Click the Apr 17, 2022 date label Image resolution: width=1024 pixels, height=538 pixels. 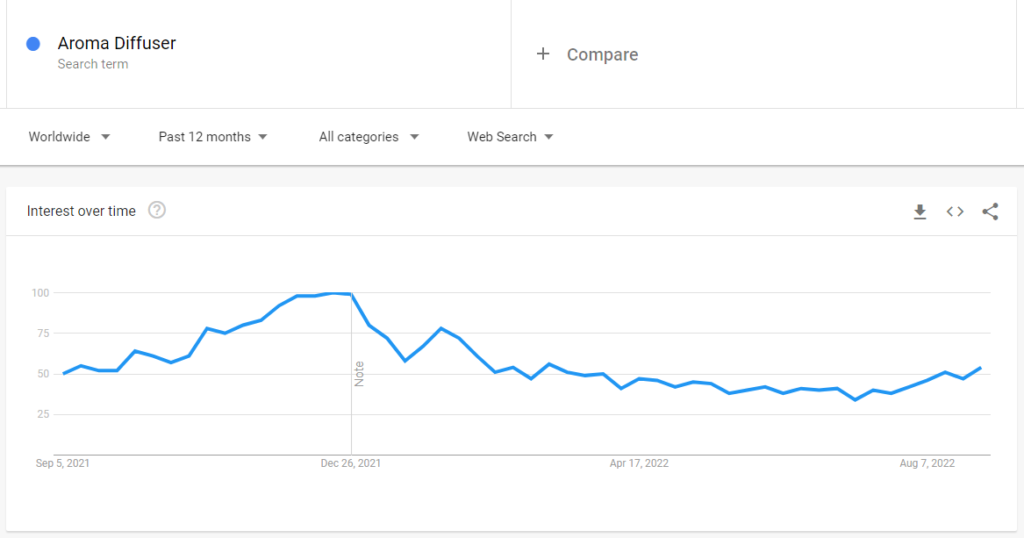639,463
